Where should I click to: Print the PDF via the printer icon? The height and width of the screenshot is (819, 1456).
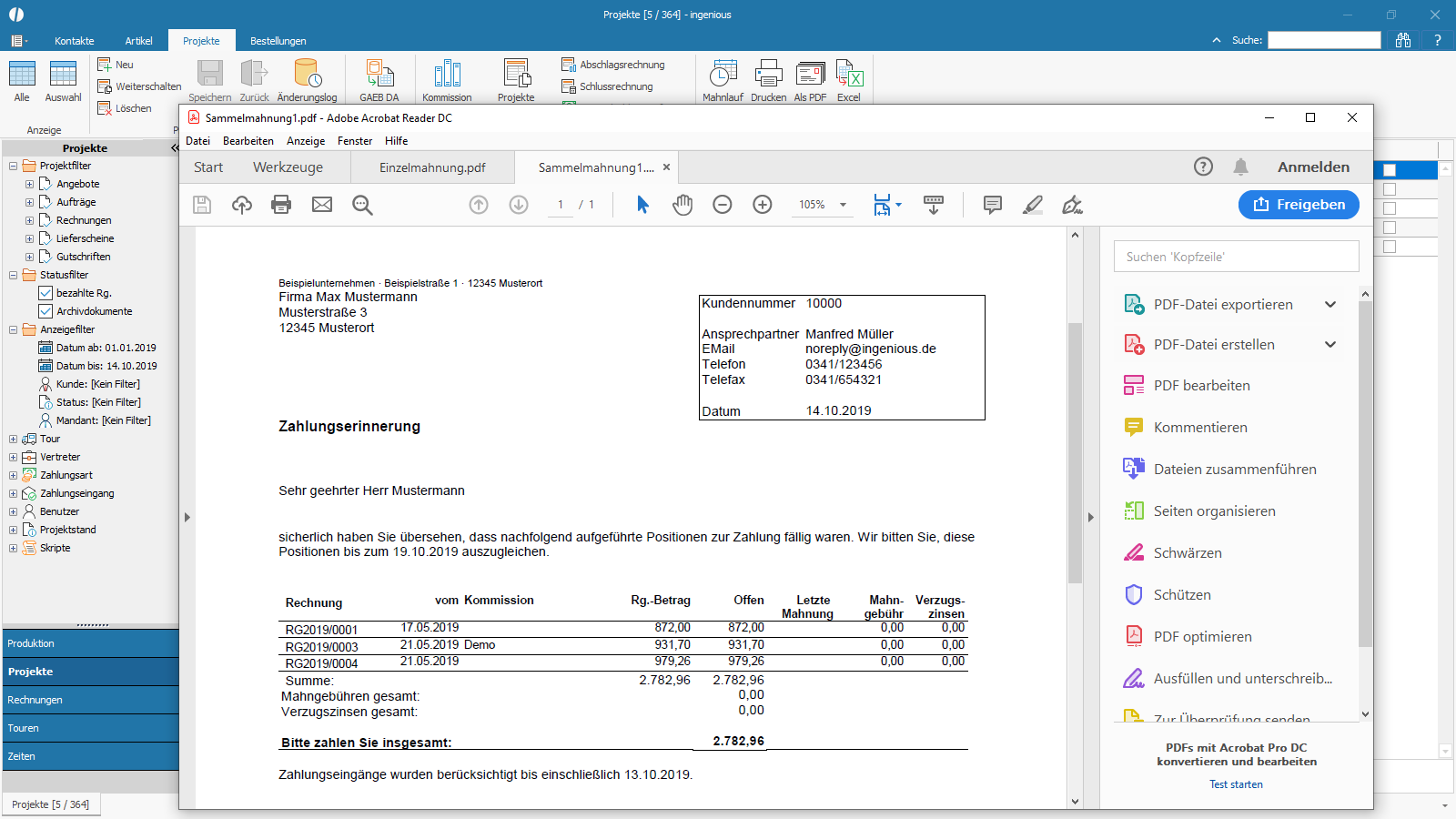coord(281,205)
